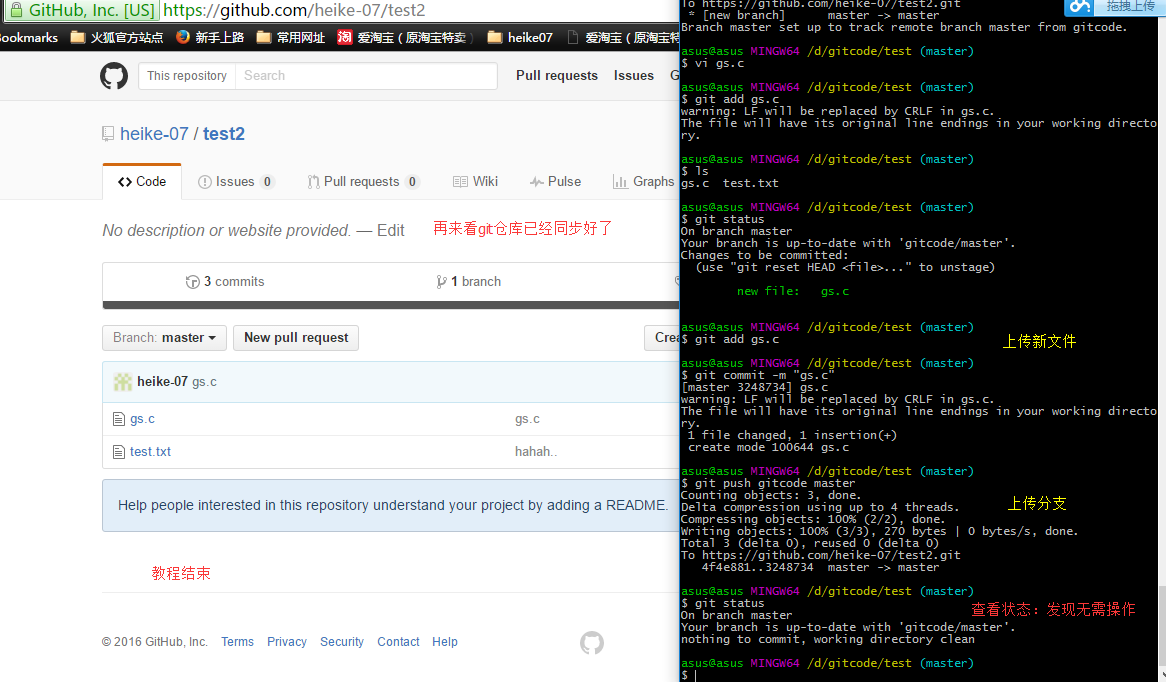The image size is (1166, 682).
Task: Open the Graphs tab
Action: (643, 181)
